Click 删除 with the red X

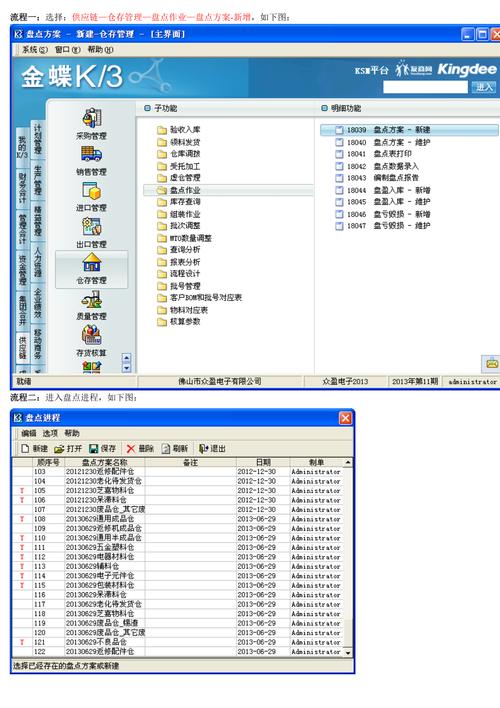click(x=140, y=448)
